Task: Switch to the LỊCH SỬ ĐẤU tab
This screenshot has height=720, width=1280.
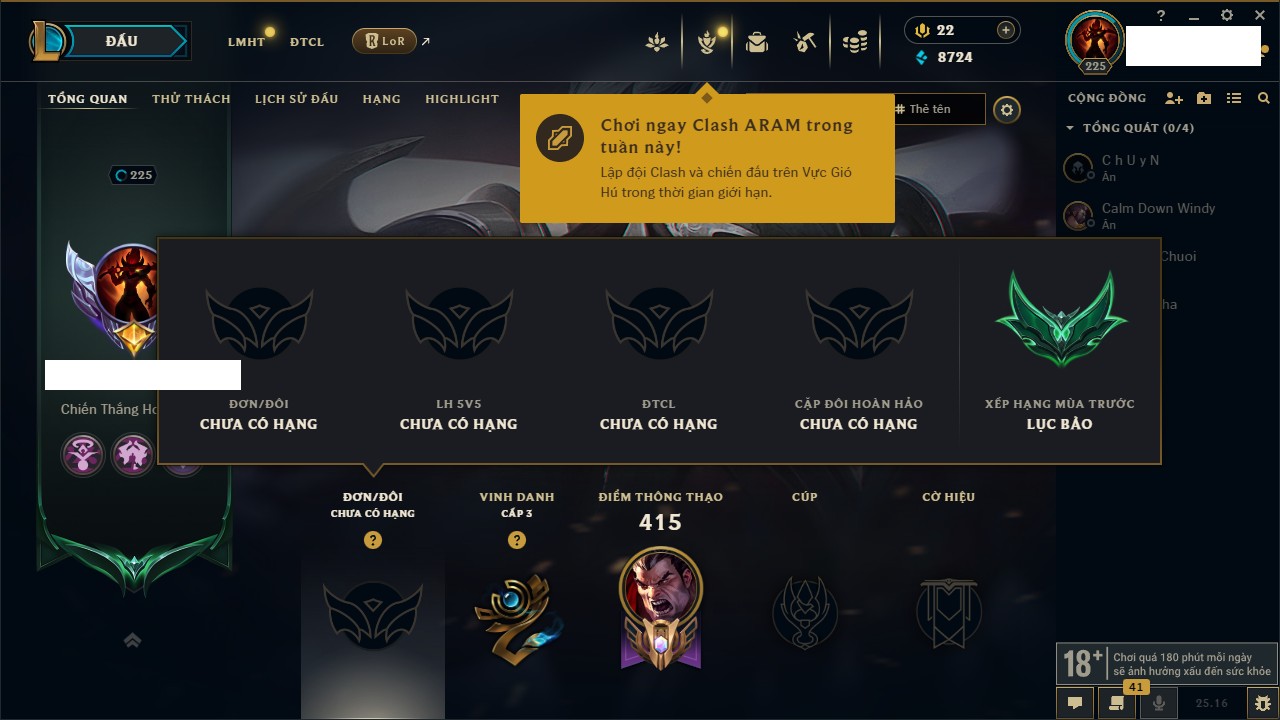Action: click(x=296, y=99)
